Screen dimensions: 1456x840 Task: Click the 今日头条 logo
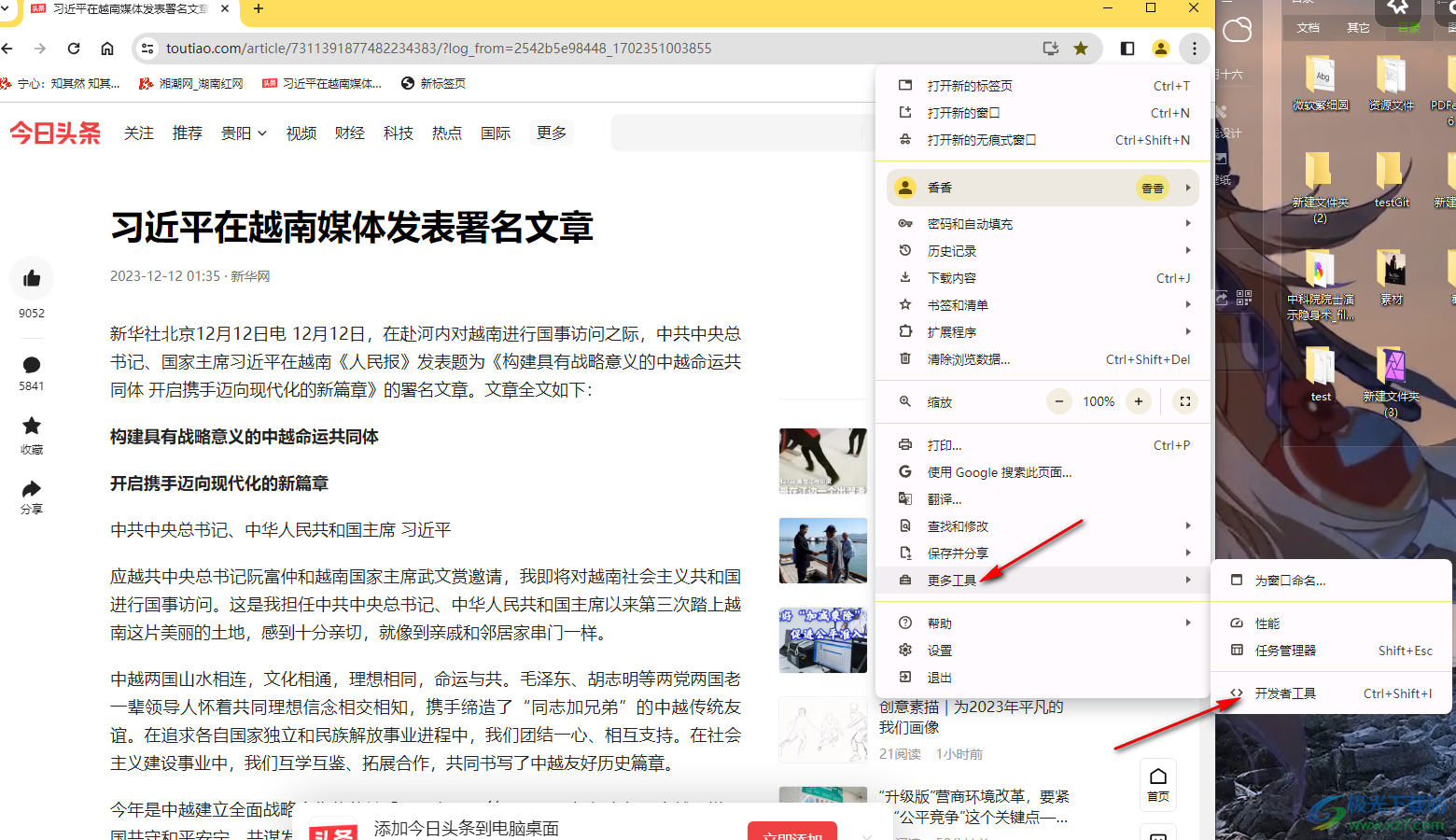pos(55,133)
